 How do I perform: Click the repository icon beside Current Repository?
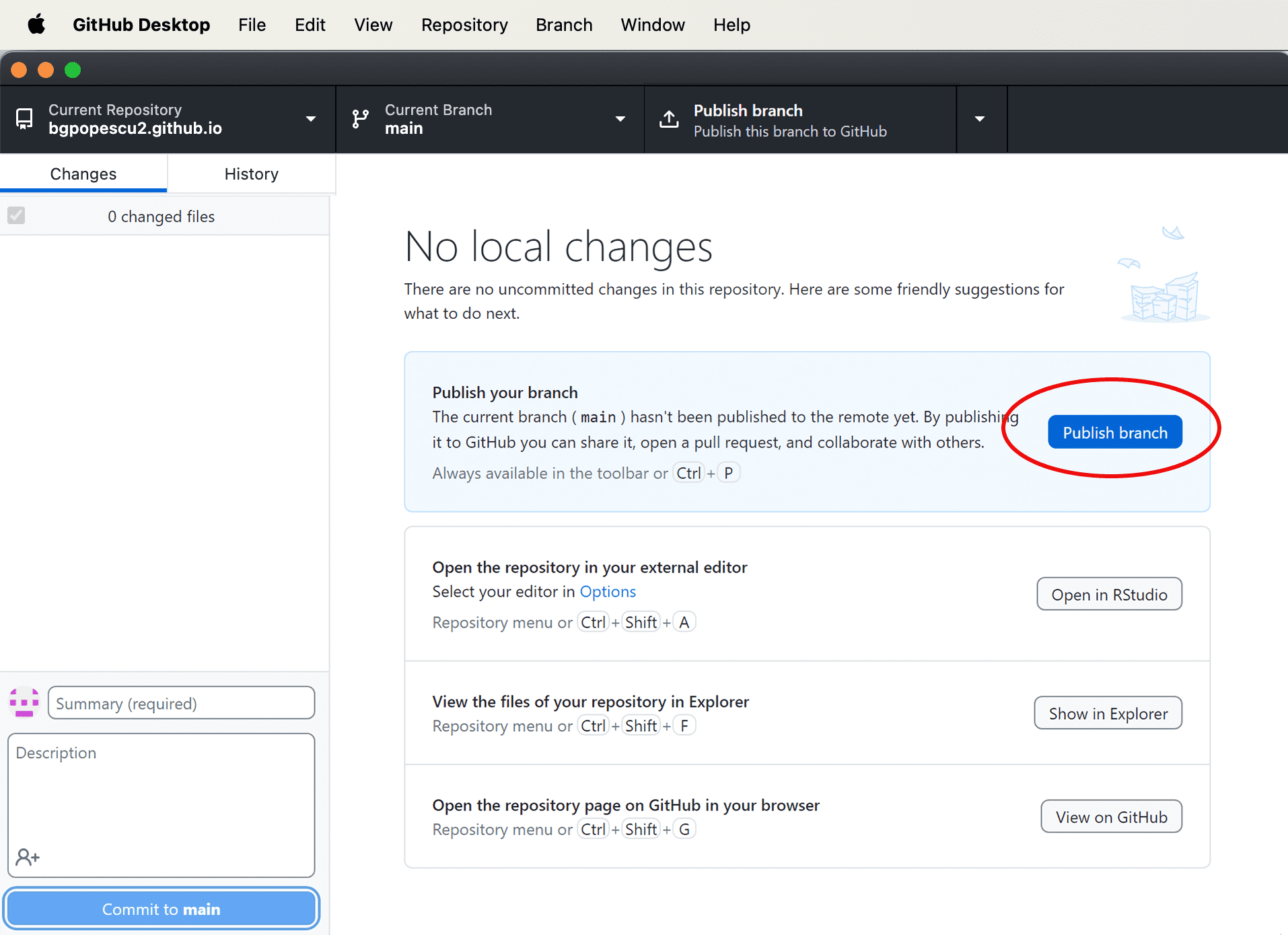tap(24, 119)
